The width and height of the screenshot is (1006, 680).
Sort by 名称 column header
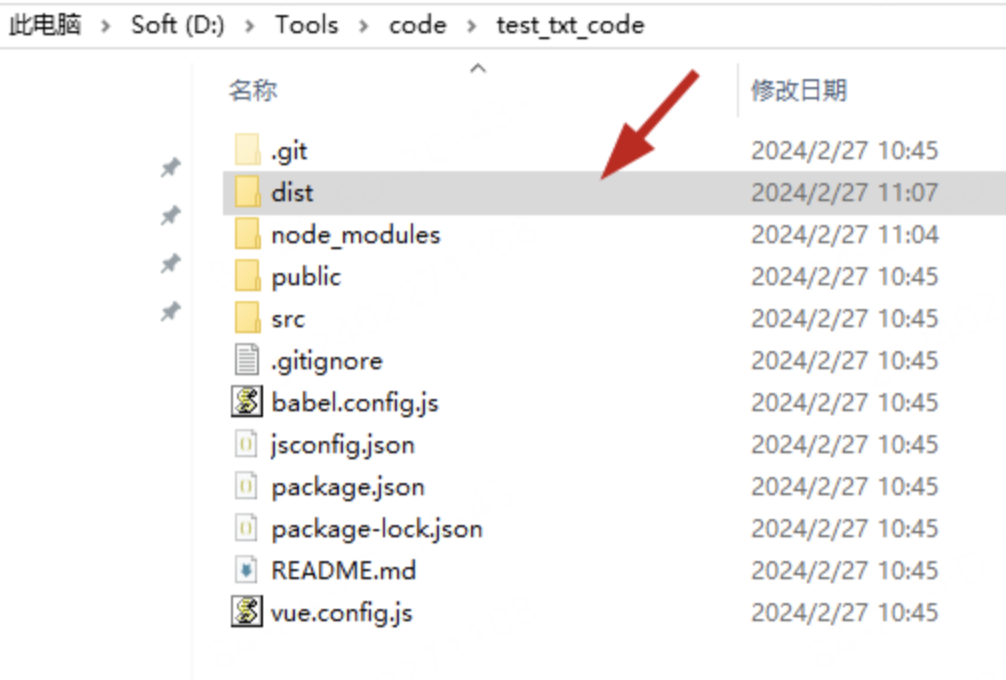pyautogui.click(x=252, y=91)
